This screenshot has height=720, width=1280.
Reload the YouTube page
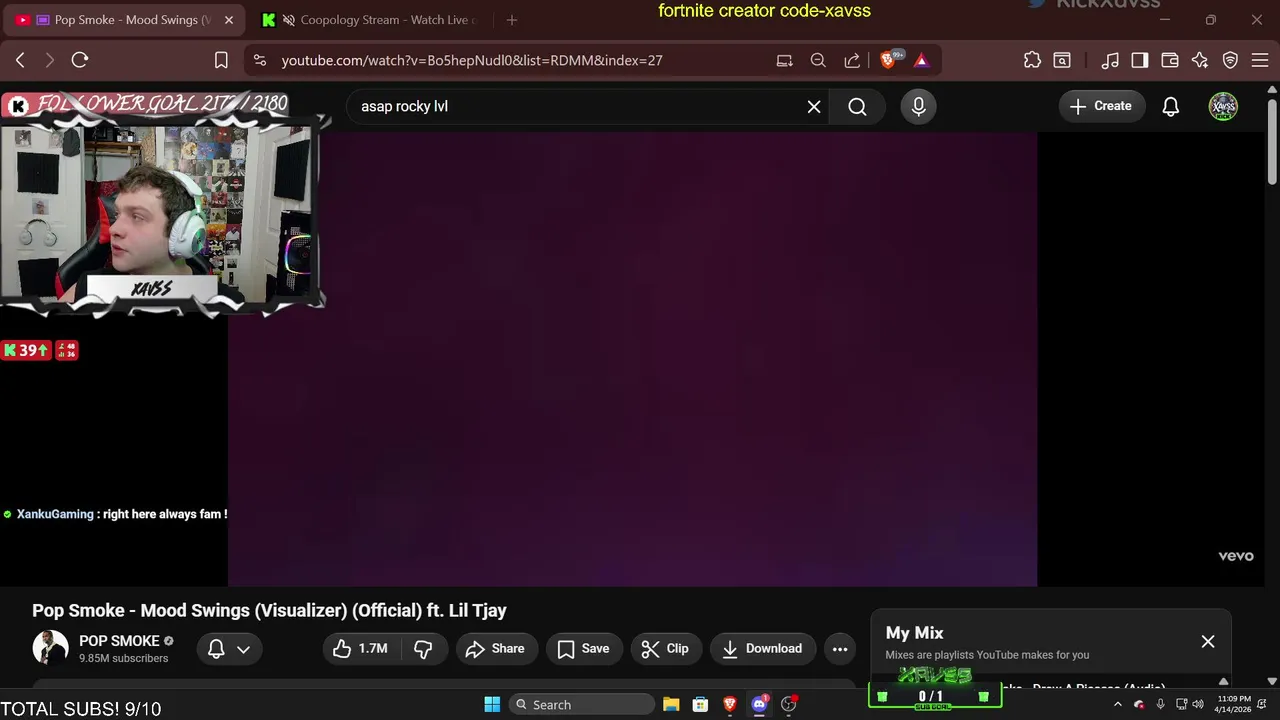pyautogui.click(x=80, y=60)
